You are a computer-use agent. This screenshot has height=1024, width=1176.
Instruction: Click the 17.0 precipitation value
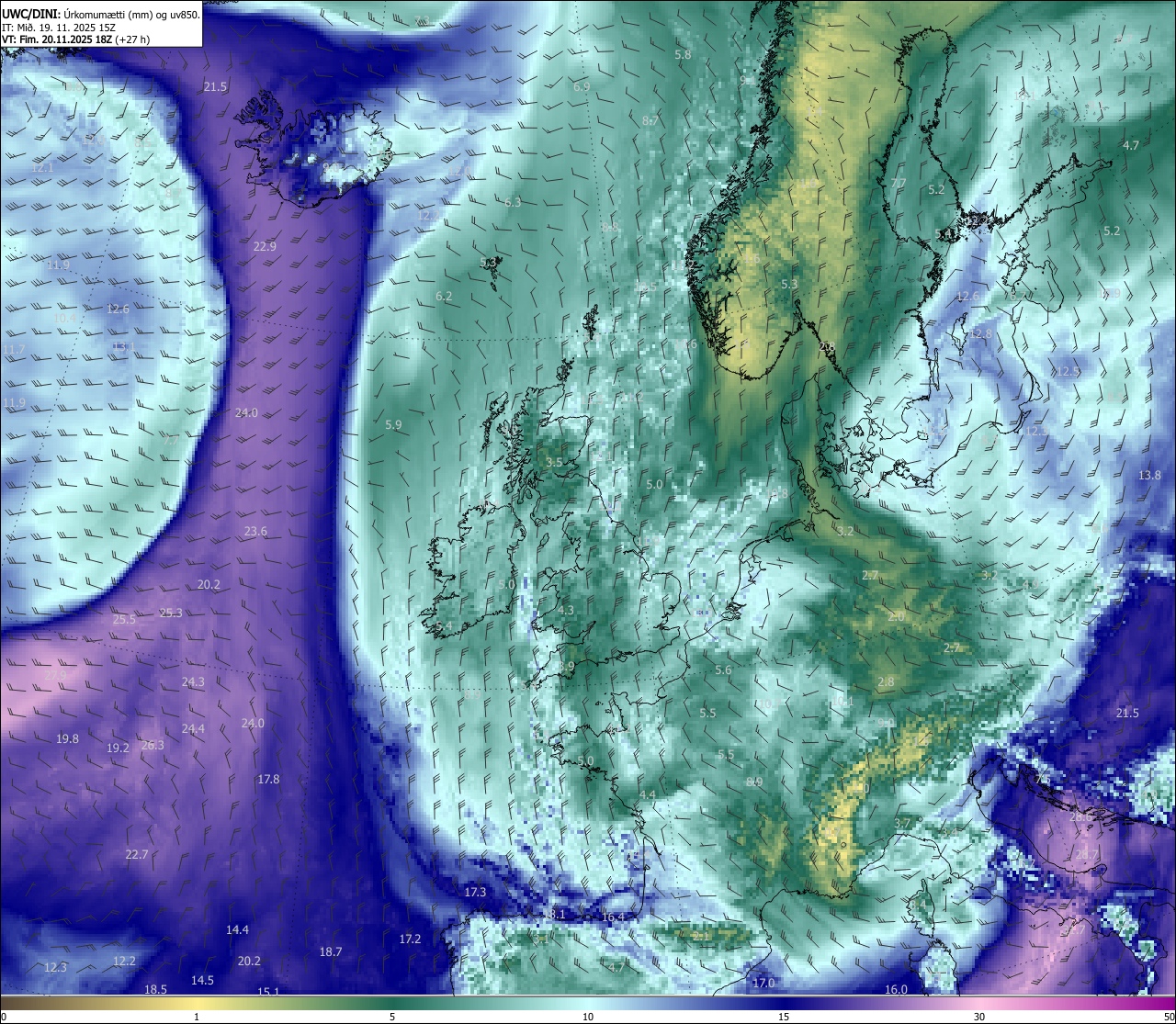pyautogui.click(x=763, y=984)
